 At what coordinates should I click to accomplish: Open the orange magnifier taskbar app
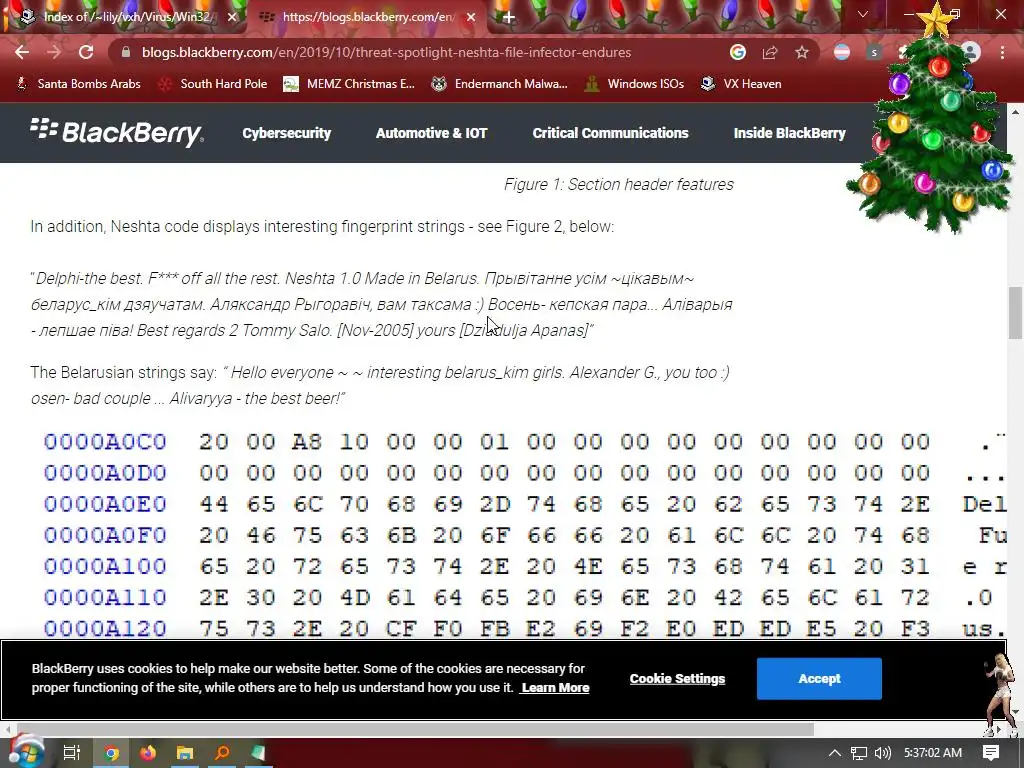click(x=222, y=753)
